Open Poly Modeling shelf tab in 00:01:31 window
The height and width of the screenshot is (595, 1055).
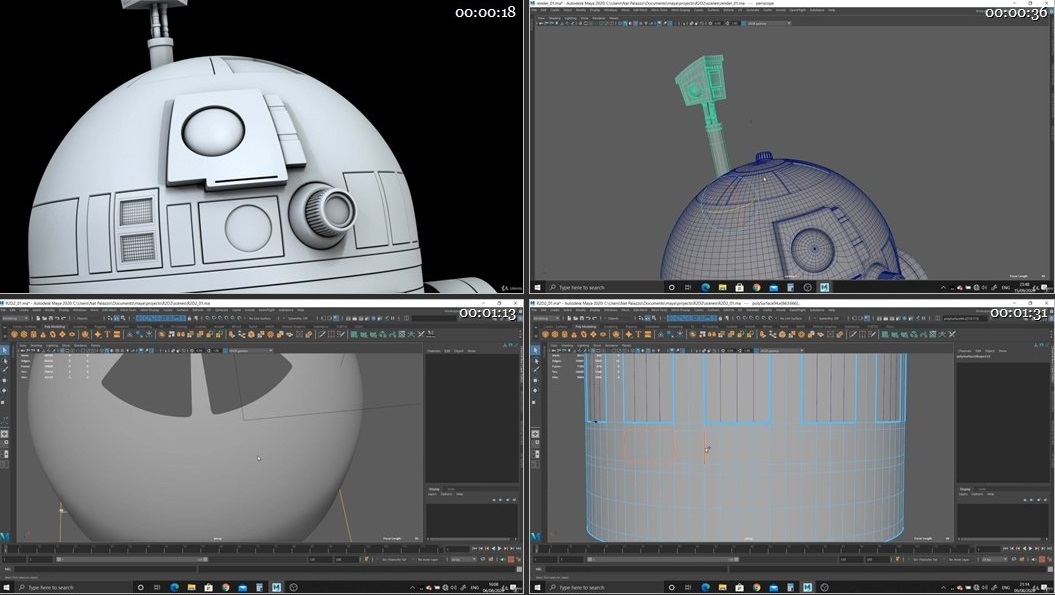[585, 326]
